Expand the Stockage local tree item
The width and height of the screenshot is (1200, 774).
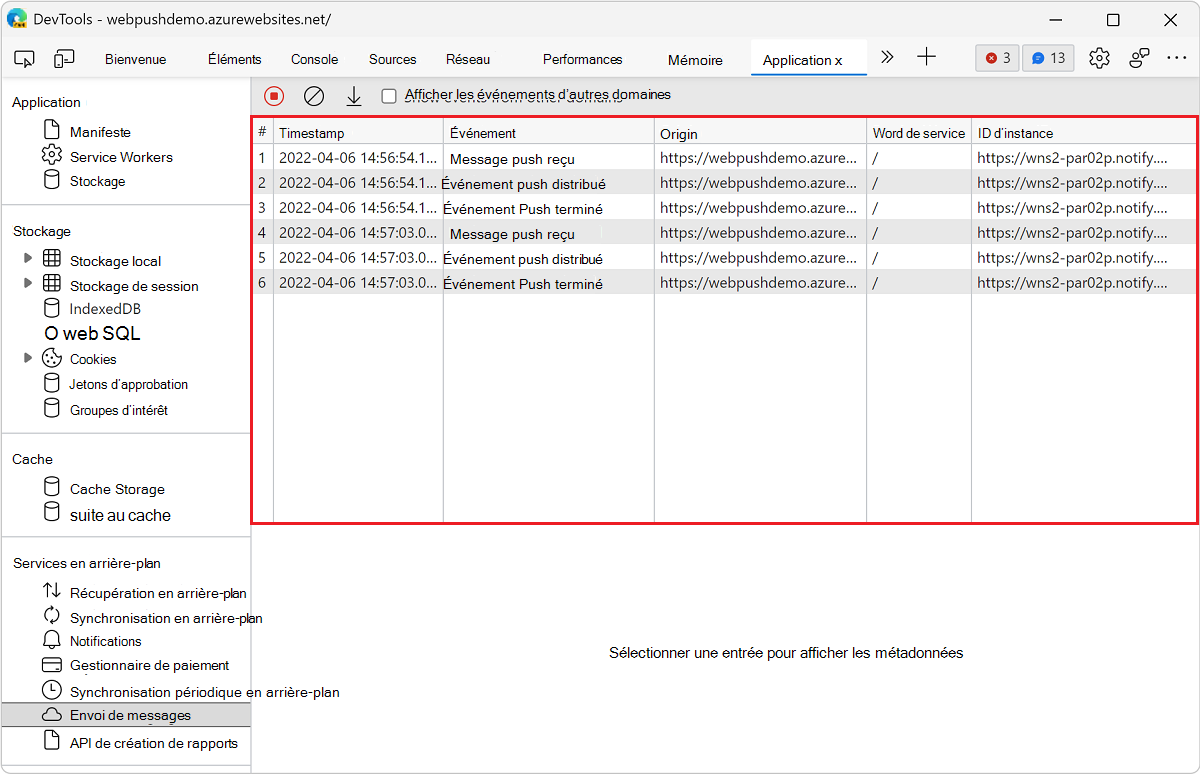pyautogui.click(x=28, y=259)
